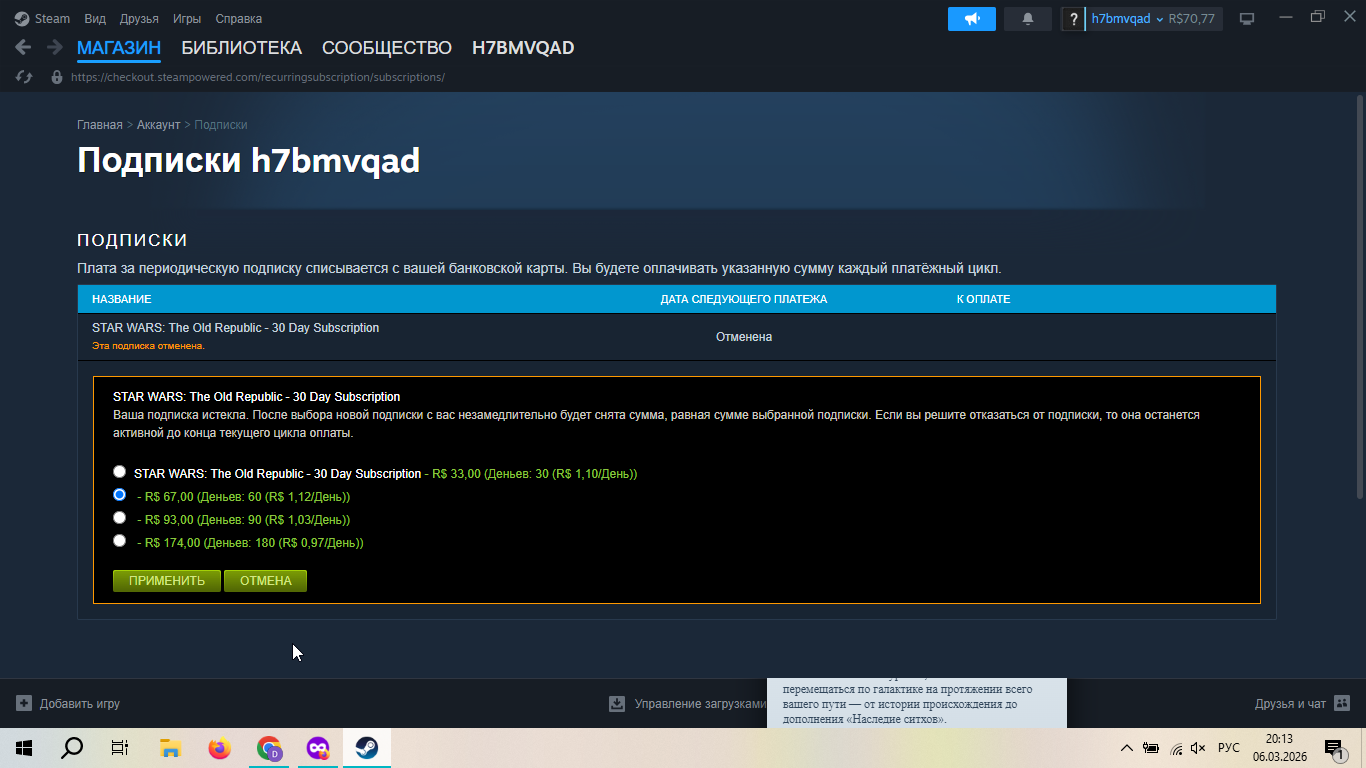The image size is (1366, 768).
Task: Go forward using the right arrow
Action: point(54,47)
